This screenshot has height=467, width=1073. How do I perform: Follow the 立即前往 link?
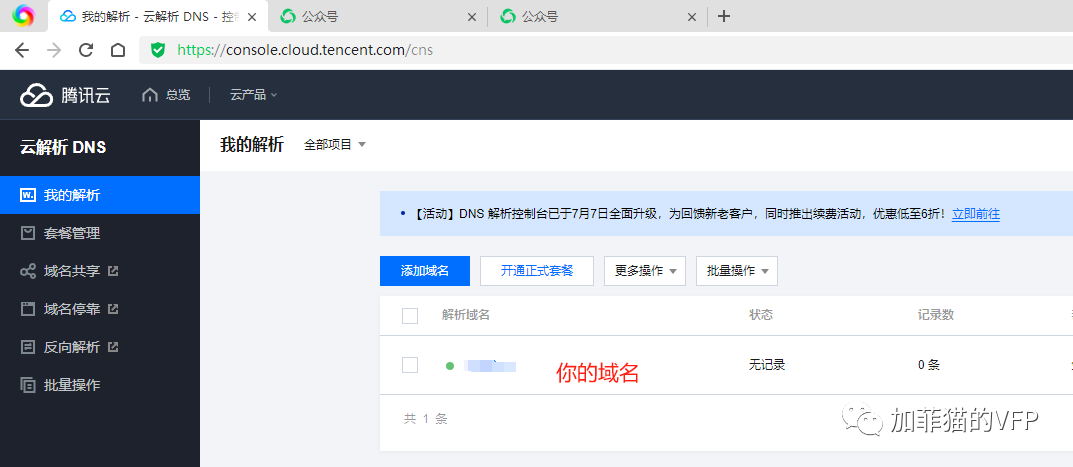tap(976, 214)
